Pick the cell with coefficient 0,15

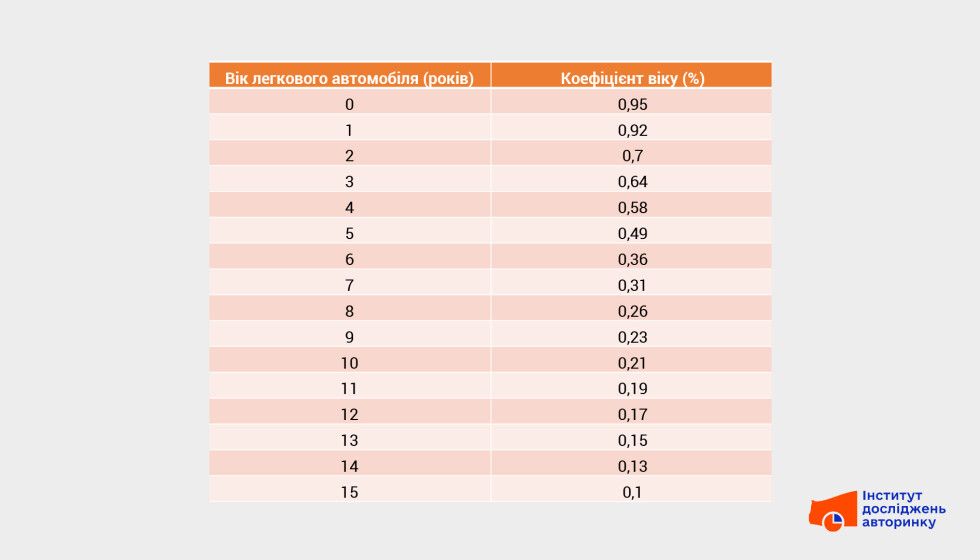(x=632, y=441)
